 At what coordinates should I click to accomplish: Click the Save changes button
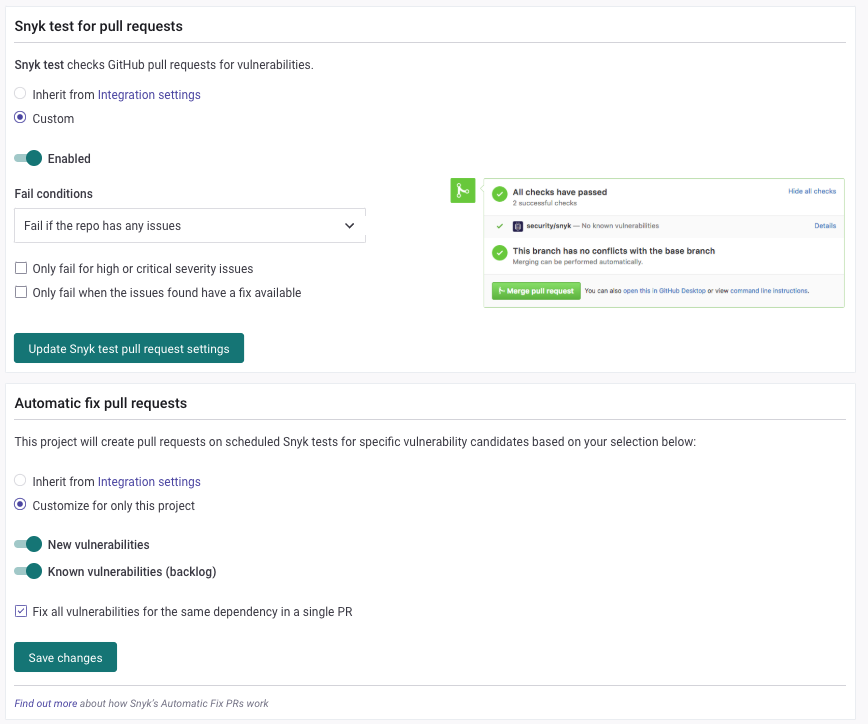(65, 658)
